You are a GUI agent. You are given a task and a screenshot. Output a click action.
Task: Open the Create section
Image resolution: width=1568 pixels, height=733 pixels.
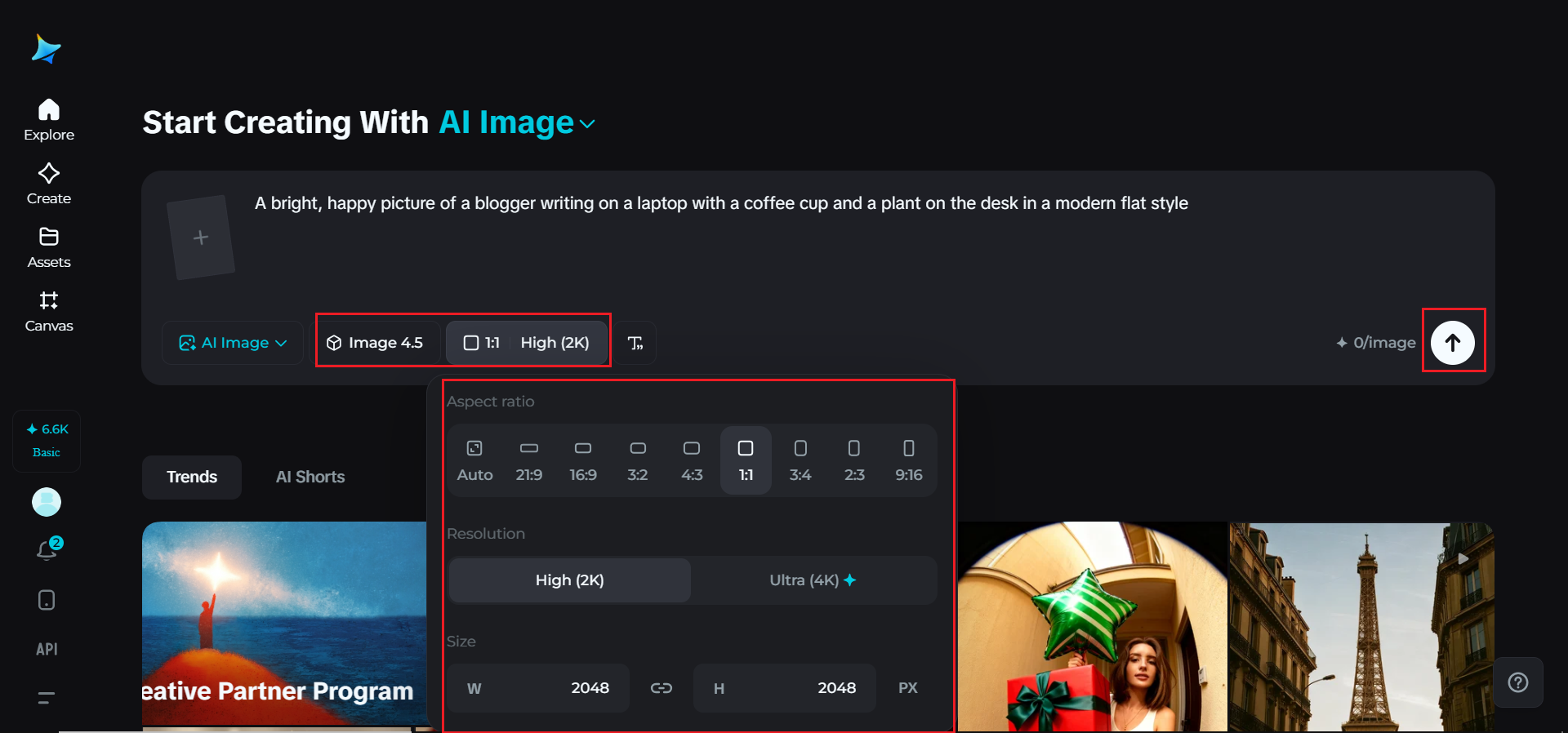49,184
